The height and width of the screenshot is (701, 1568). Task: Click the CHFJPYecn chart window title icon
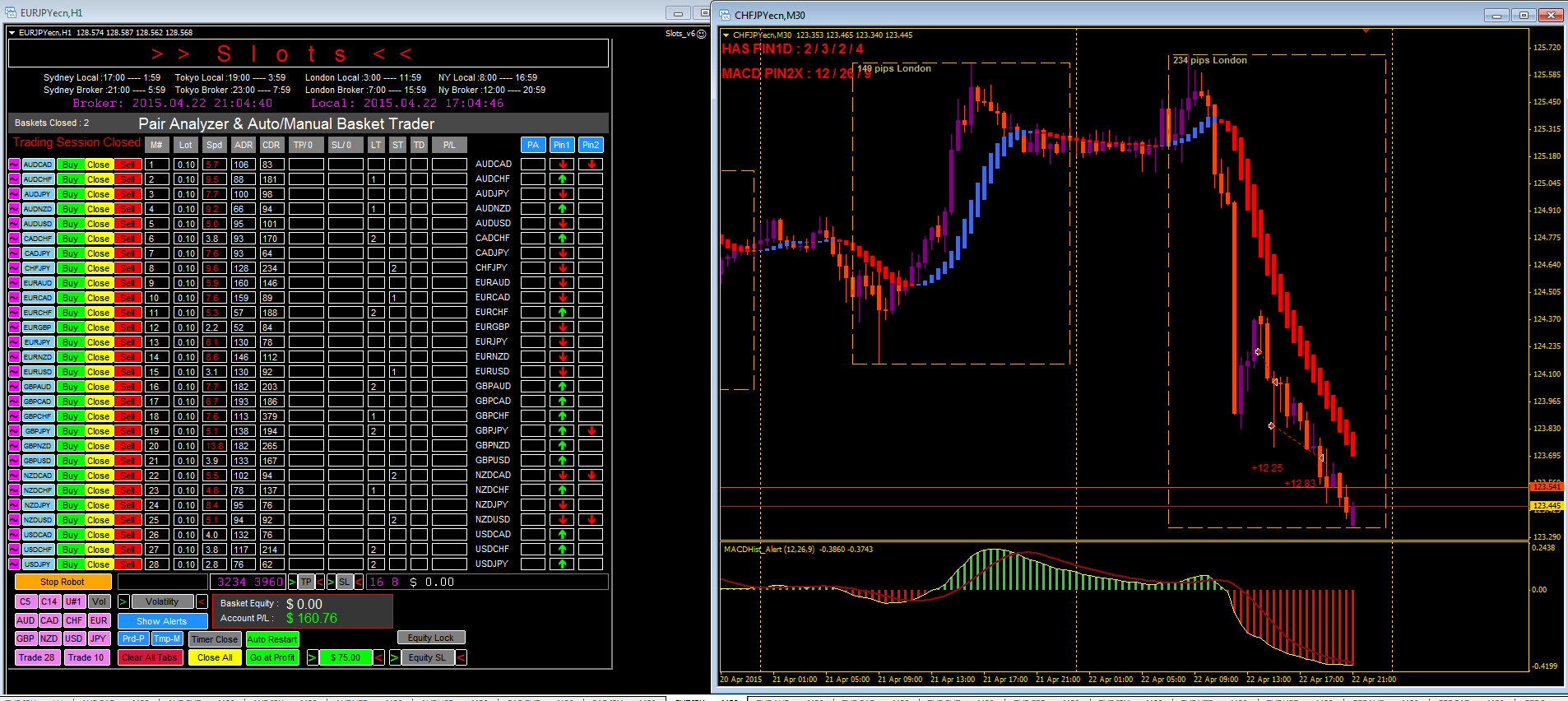pos(725,15)
